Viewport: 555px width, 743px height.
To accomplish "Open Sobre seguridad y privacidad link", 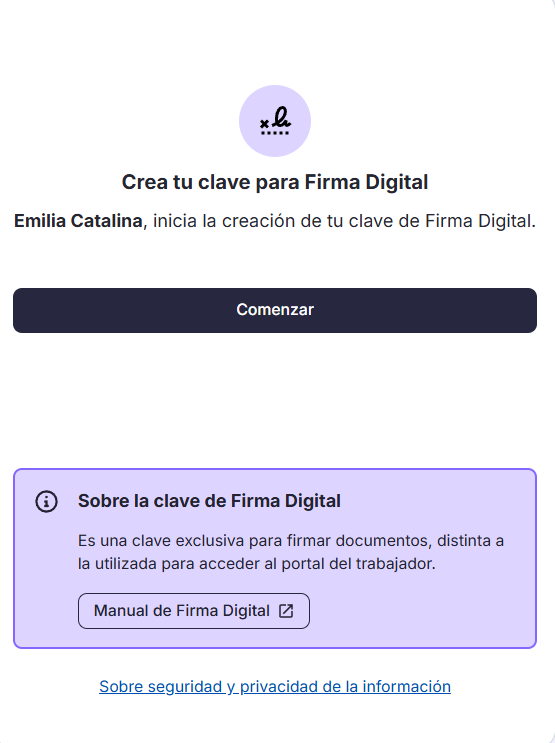I will tap(275, 687).
